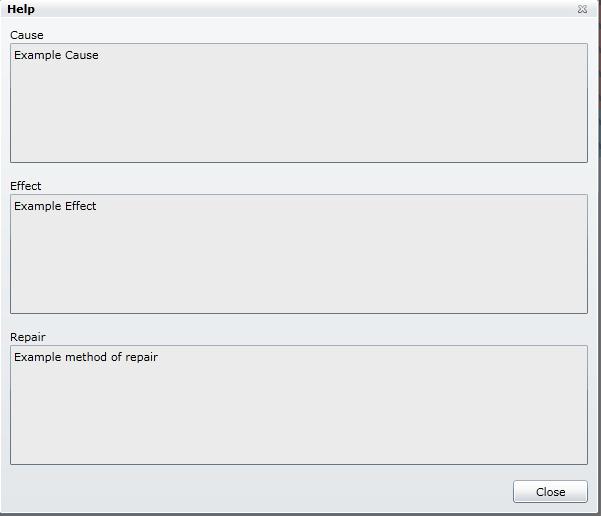Screen dimensions: 601x516
Task: Click the word 'Example' in Effect box
Action: pyautogui.click(x=37, y=207)
